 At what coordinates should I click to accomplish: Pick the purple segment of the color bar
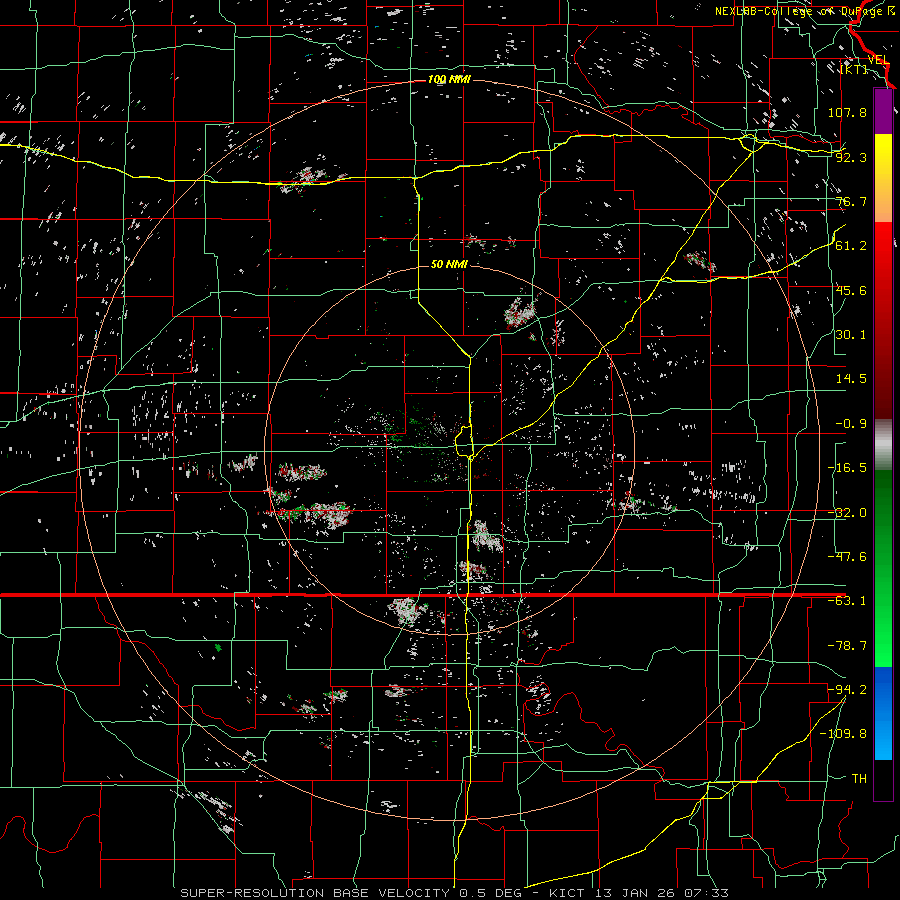883,111
